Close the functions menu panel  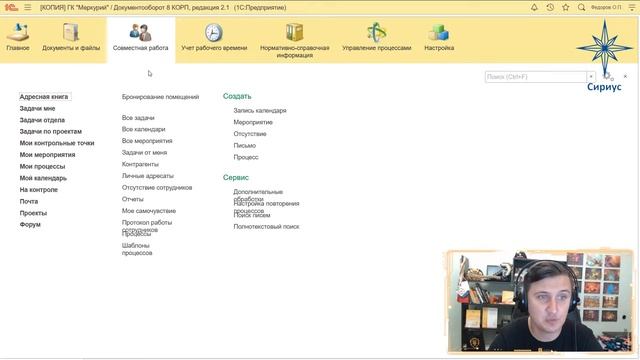pos(625,76)
